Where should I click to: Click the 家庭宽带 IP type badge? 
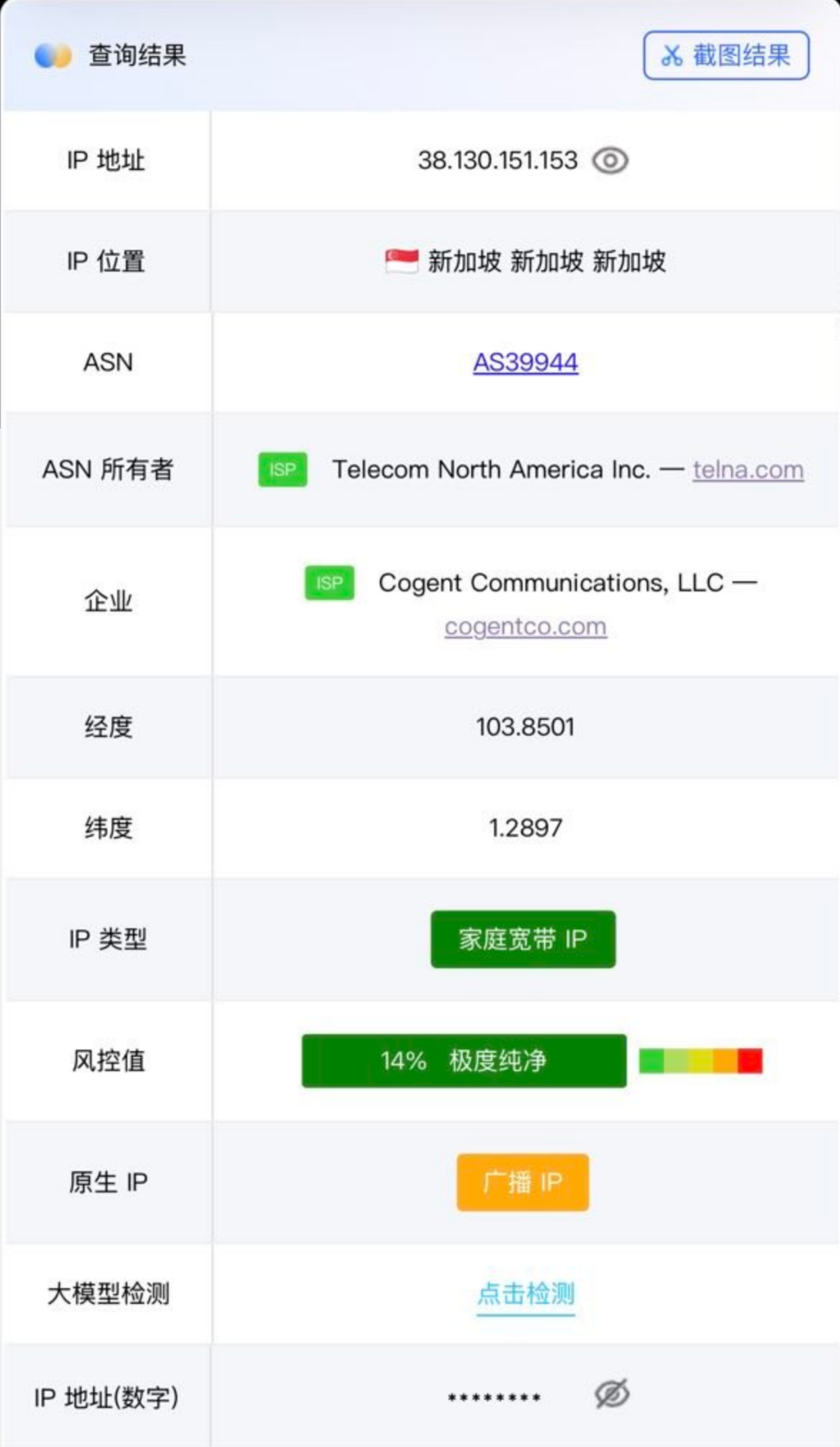(523, 939)
